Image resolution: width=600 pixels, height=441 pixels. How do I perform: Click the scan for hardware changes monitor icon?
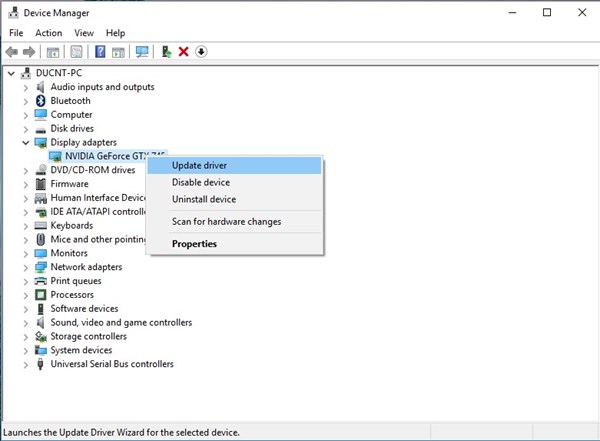coord(142,52)
